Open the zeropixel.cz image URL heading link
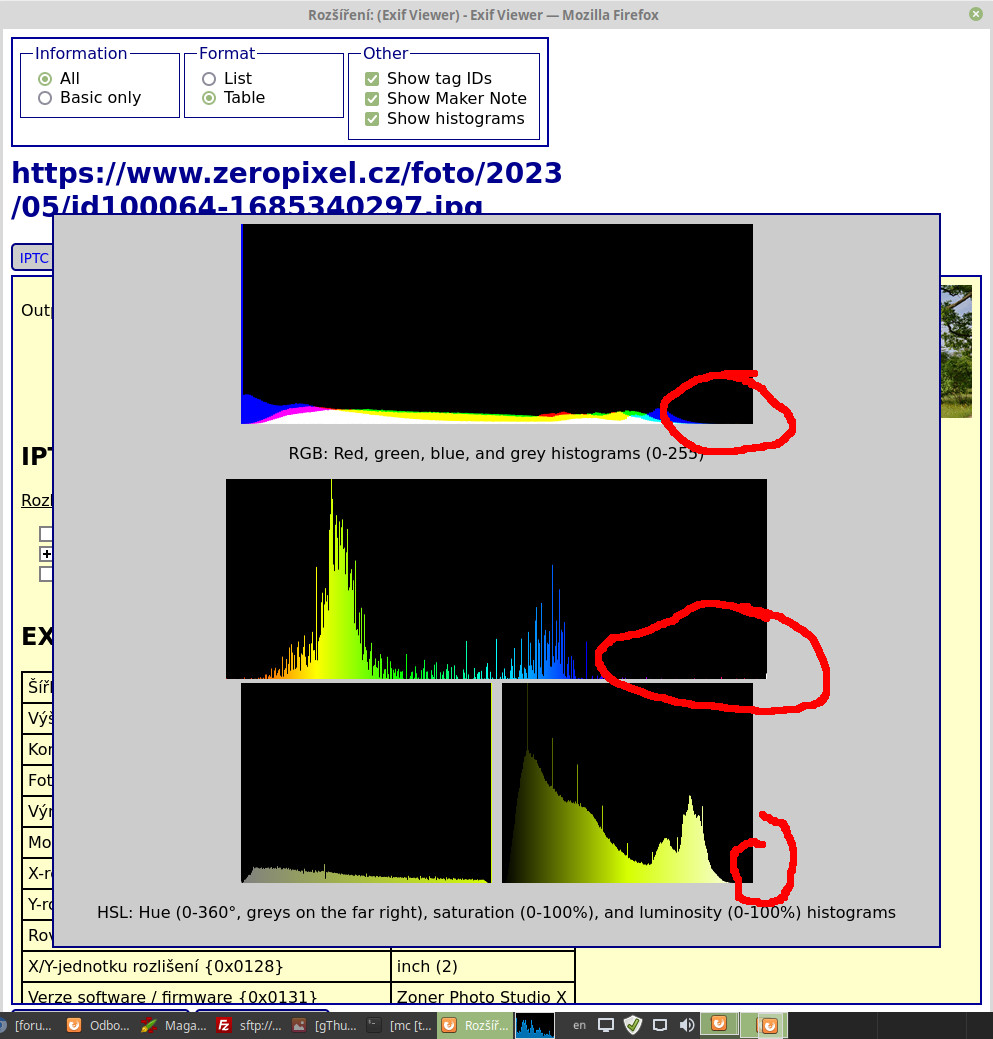Image resolution: width=993 pixels, height=1039 pixels. 286,174
